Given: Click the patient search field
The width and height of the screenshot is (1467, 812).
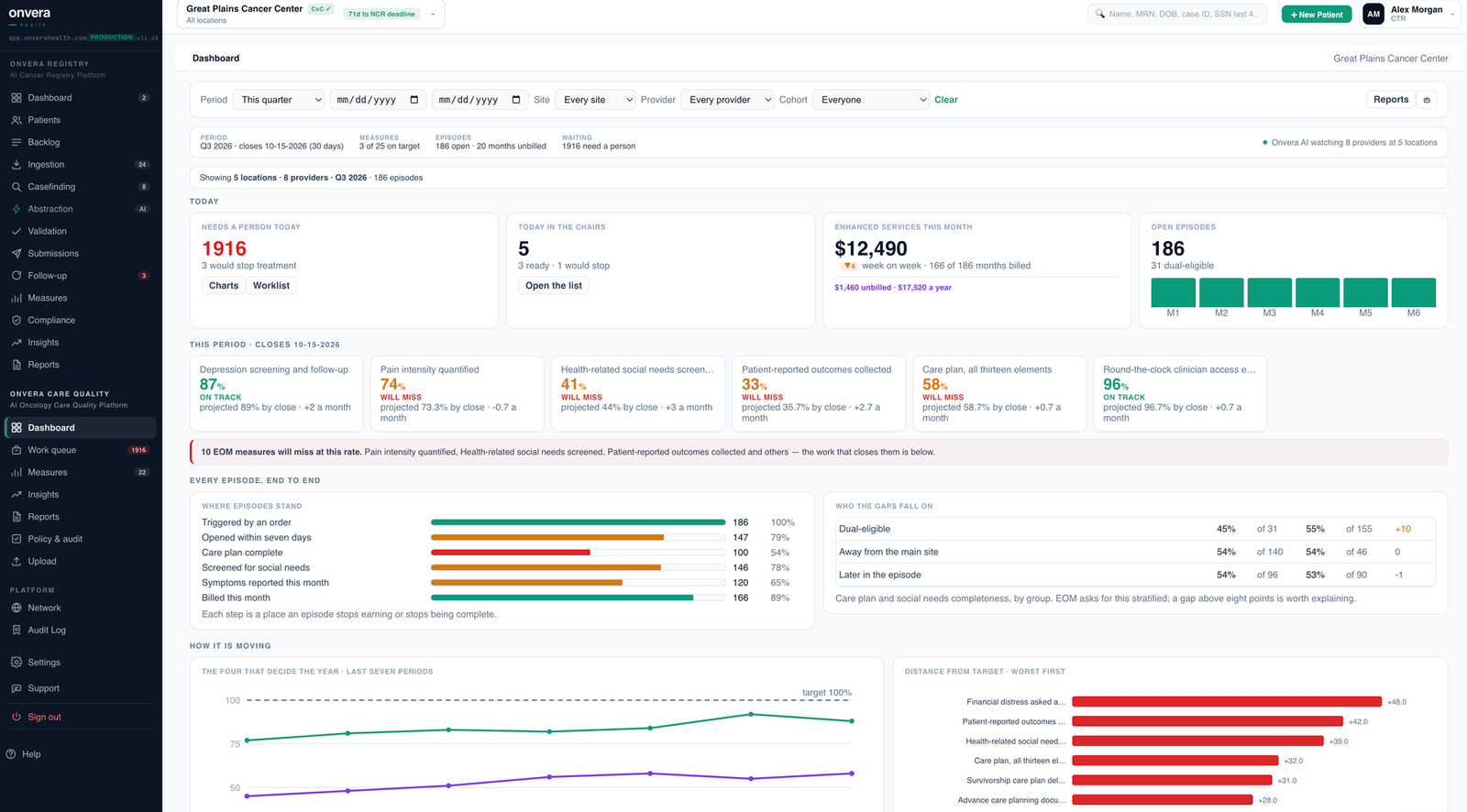Looking at the screenshot, I should point(1178,14).
